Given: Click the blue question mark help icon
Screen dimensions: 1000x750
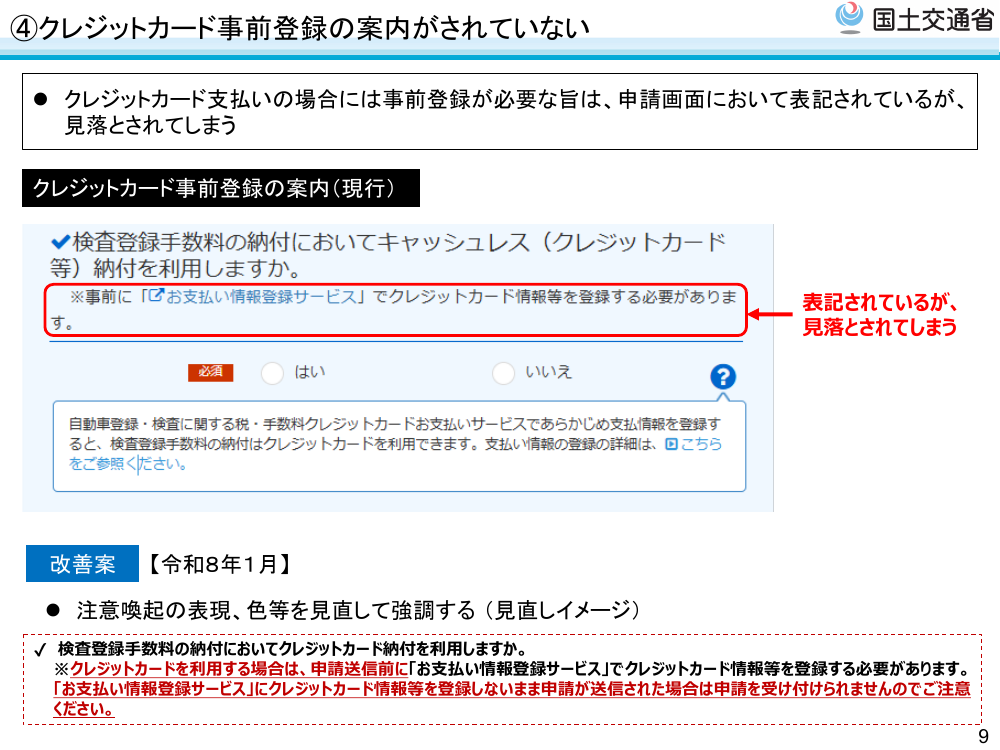Looking at the screenshot, I should (x=723, y=377).
